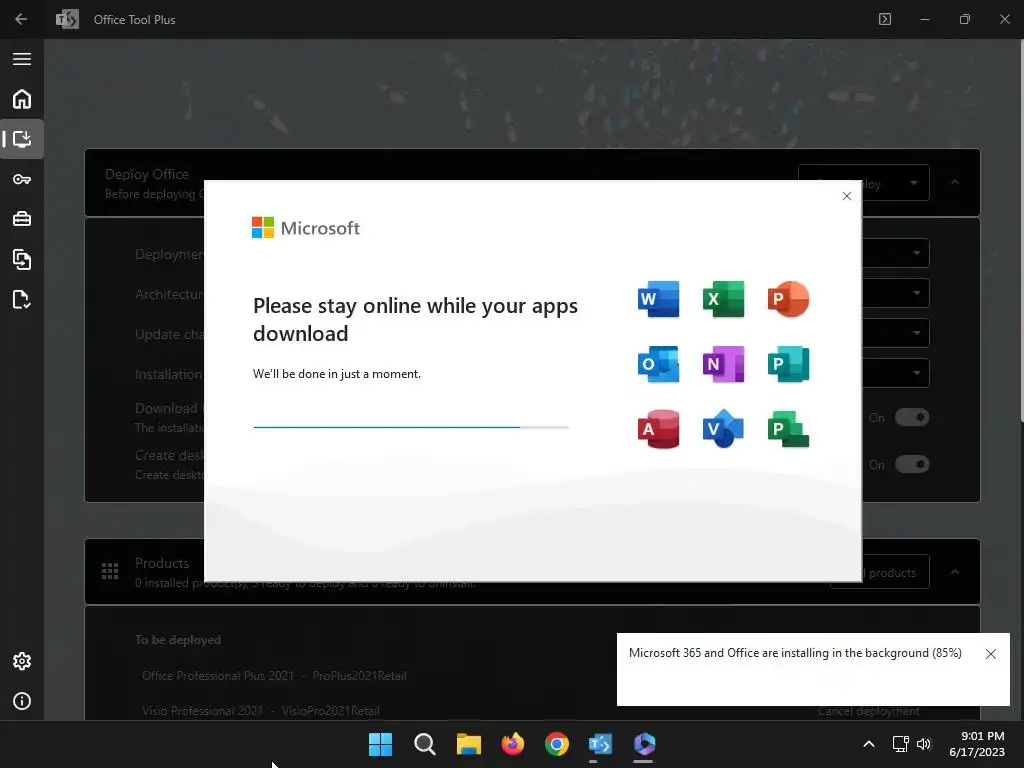Click the Word icon in installer dialog

click(658, 299)
